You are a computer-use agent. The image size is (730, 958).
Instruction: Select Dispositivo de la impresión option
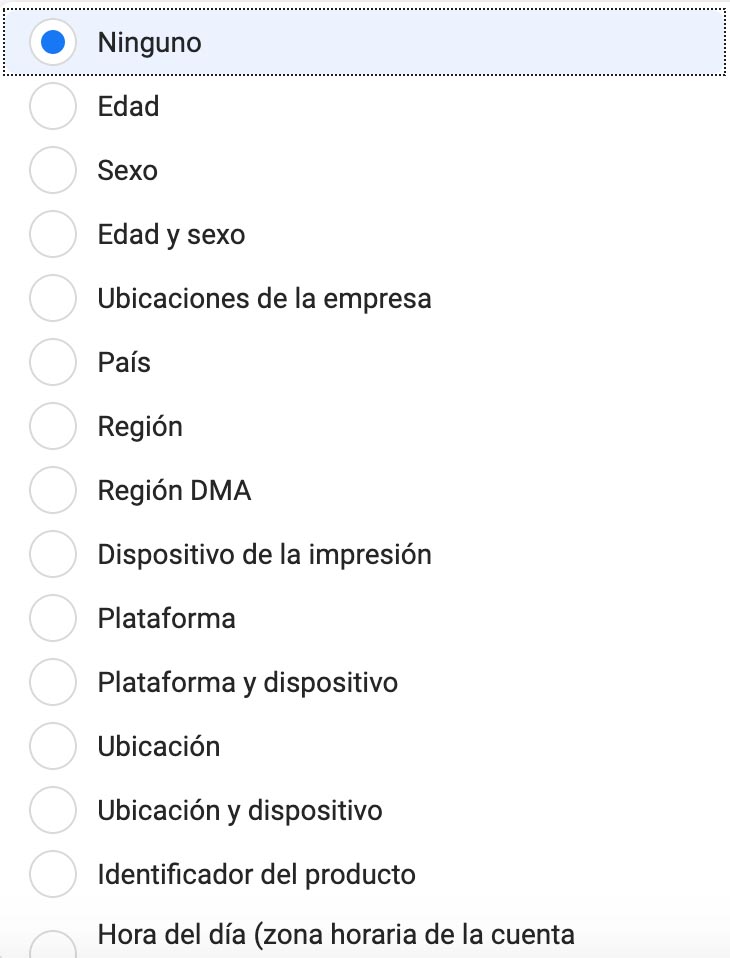coord(52,554)
